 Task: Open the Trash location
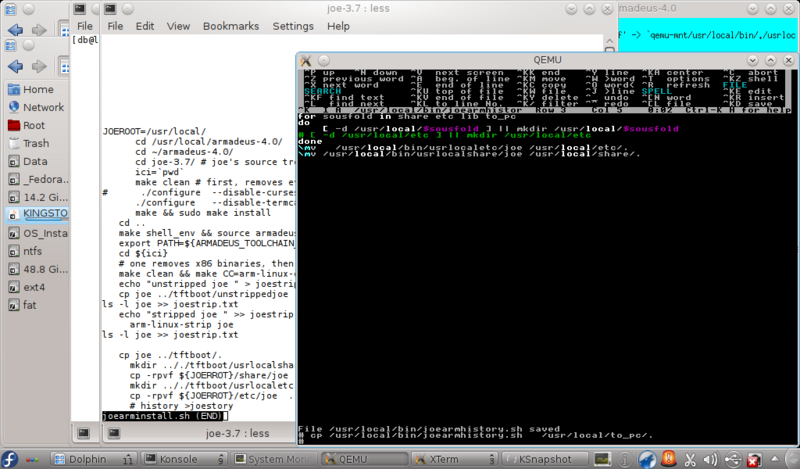click(36, 143)
